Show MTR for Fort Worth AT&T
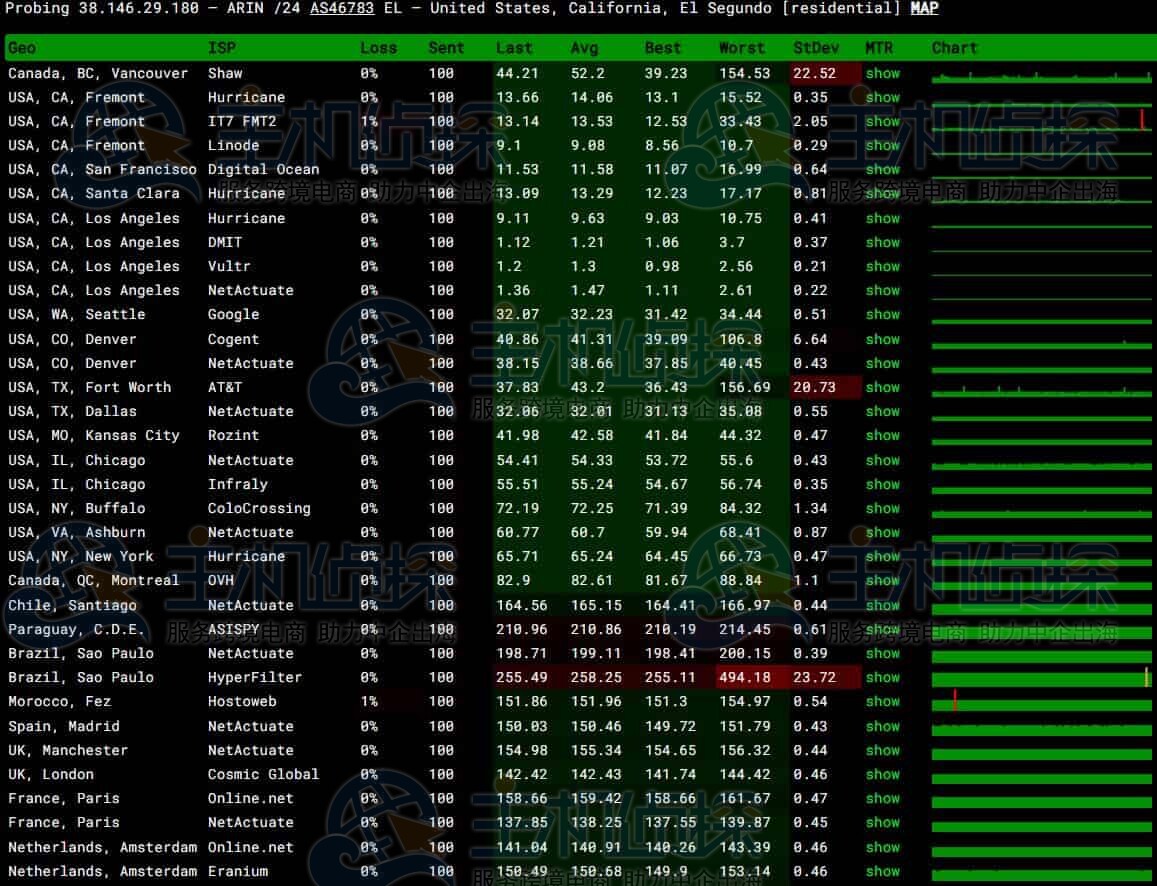This screenshot has width=1157, height=886. 882,388
